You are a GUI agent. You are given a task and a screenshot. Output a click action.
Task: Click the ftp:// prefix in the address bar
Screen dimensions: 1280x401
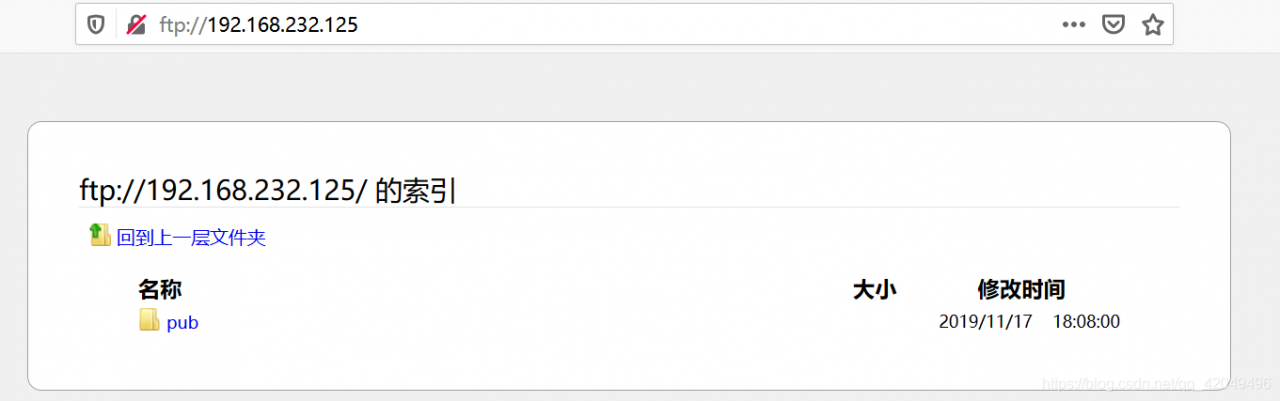coord(182,25)
